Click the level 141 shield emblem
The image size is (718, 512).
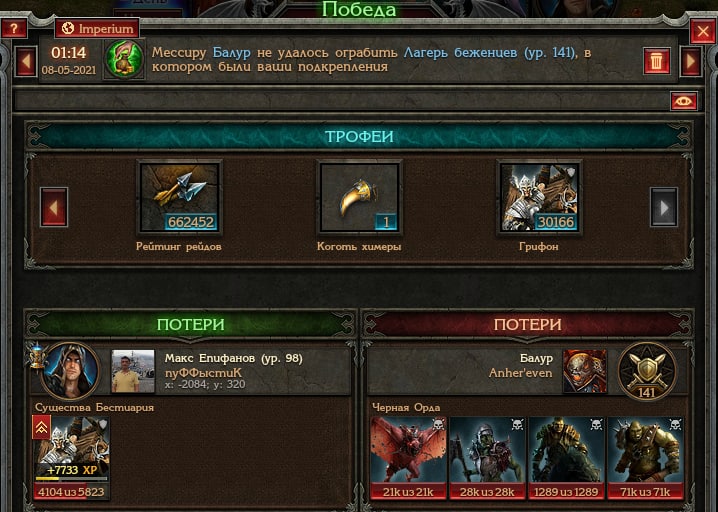pos(647,371)
